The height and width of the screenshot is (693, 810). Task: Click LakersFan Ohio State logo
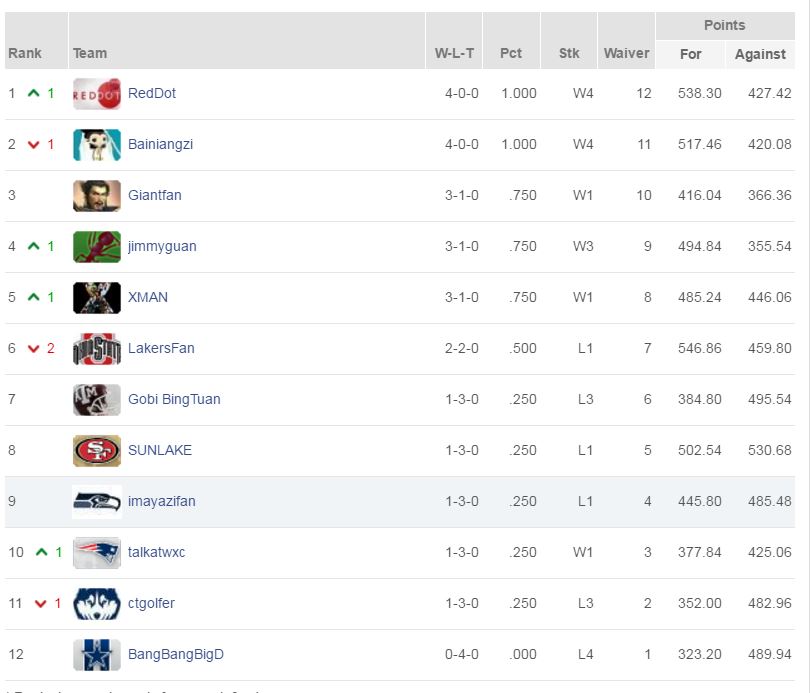tap(97, 349)
